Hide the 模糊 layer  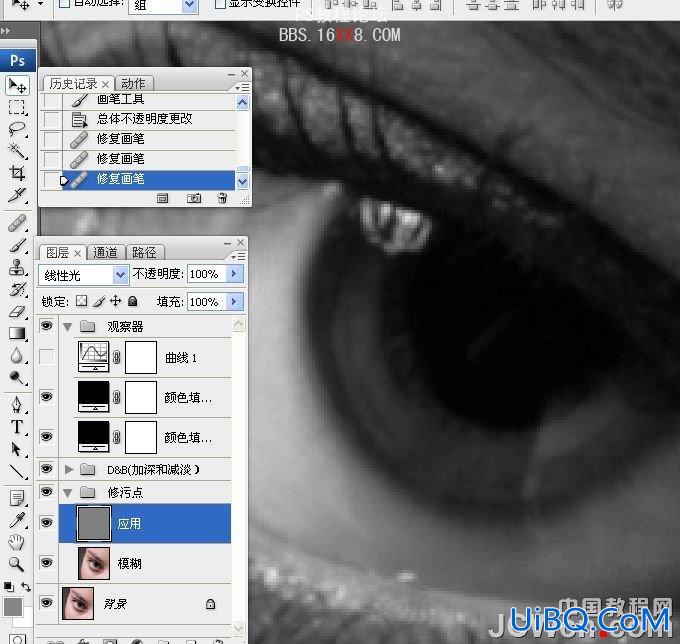pos(47,563)
